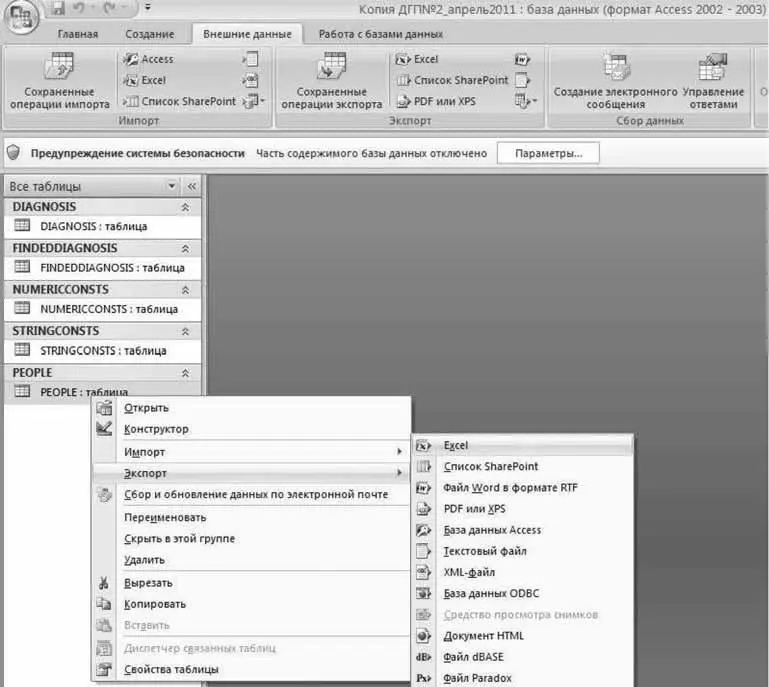
Task: Select STRINGCONSTS : таблица item
Action: [103, 351]
